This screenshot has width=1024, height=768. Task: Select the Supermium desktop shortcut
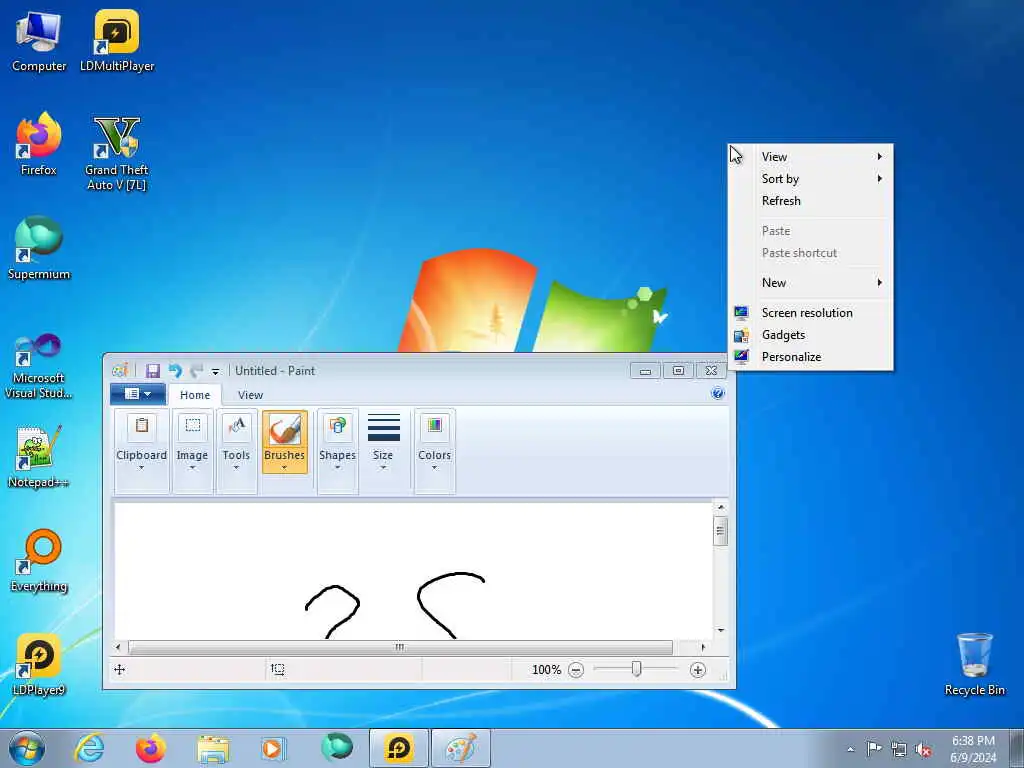39,248
